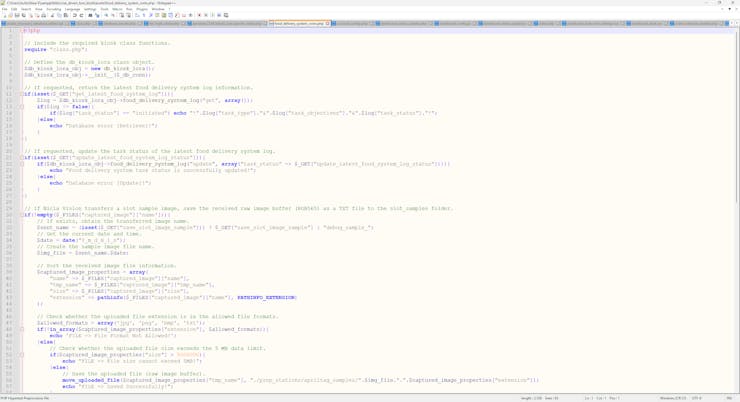
Task: Click the Windows (CR LF) status bar field
Action: tap(673, 398)
